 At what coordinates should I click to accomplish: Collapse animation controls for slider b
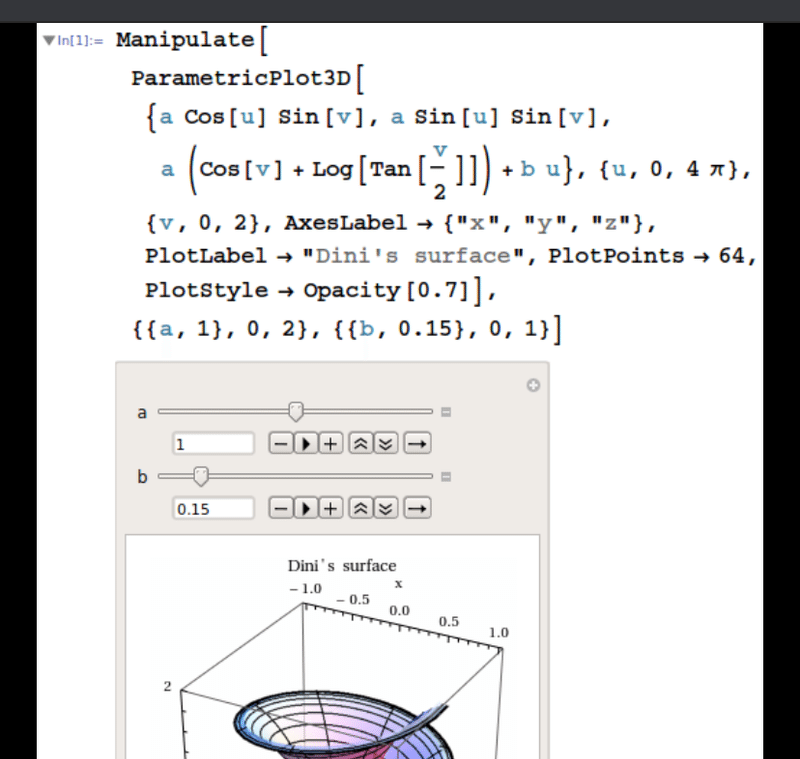point(446,477)
